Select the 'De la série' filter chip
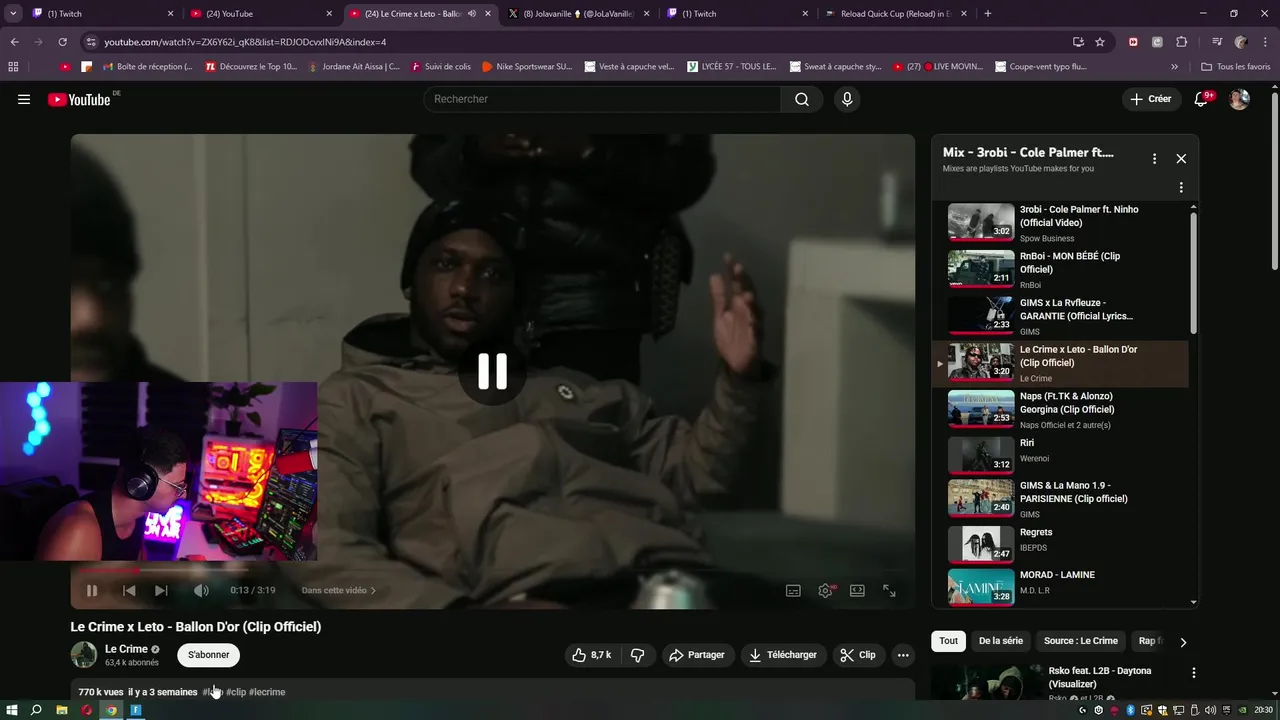Viewport: 1280px width, 720px height. pos(1001,641)
